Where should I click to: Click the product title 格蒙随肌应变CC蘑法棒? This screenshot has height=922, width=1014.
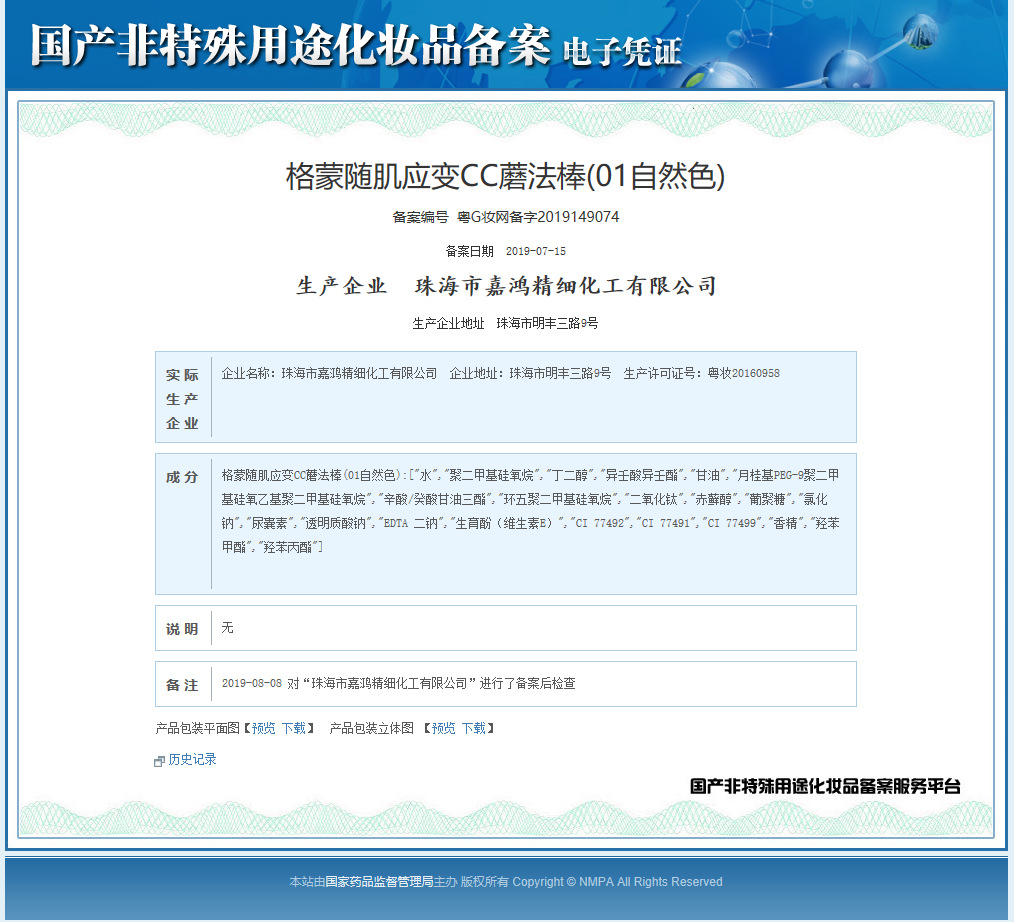pyautogui.click(x=505, y=177)
